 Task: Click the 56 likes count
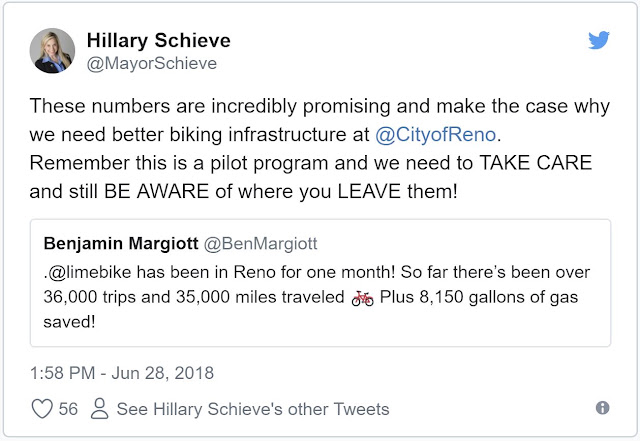(68, 409)
